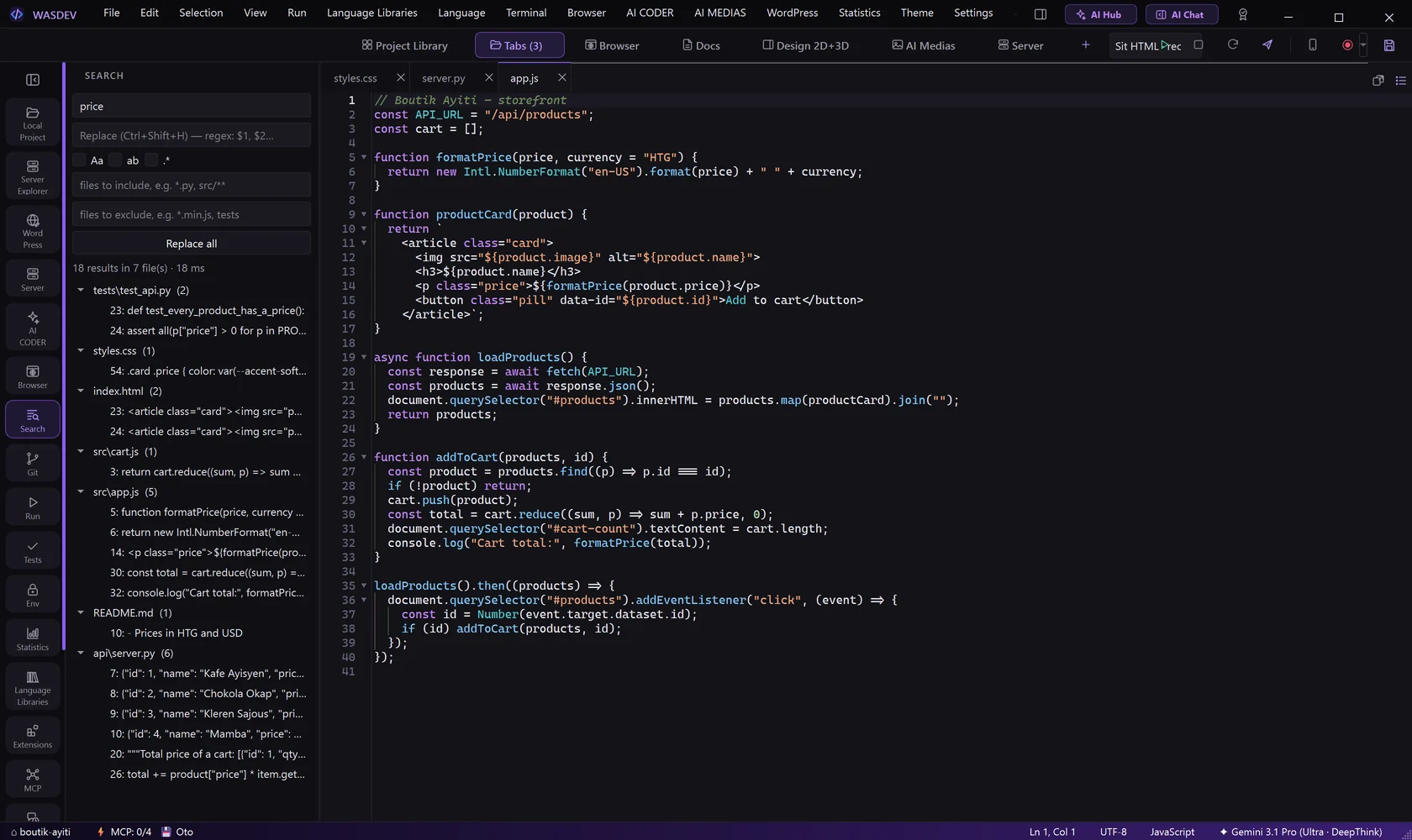Screen dimensions: 1412x840
Task: Open the Terminal menu
Action: [526, 13]
